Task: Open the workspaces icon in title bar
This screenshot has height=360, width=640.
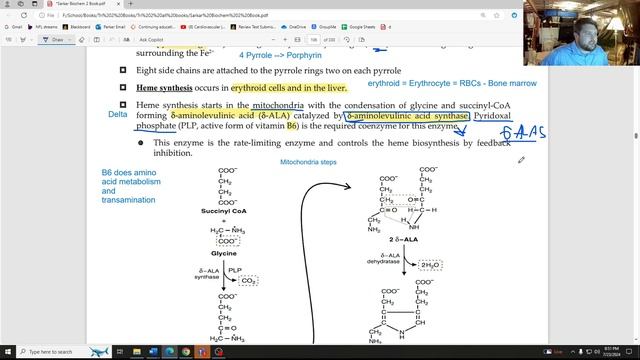Action: pos(20,4)
